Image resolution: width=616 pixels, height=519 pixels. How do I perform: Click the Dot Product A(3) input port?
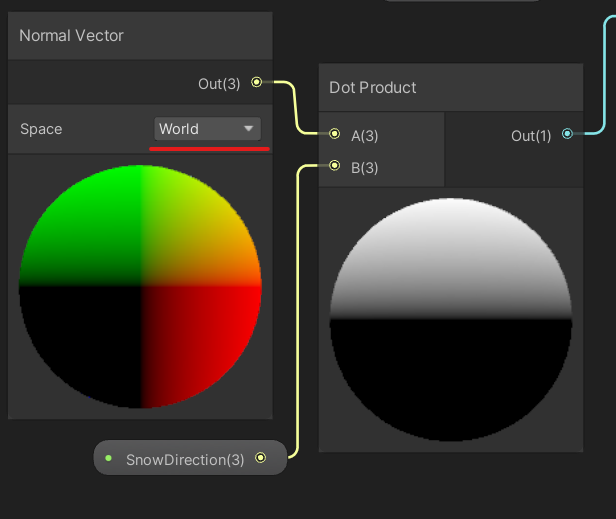pos(334,134)
